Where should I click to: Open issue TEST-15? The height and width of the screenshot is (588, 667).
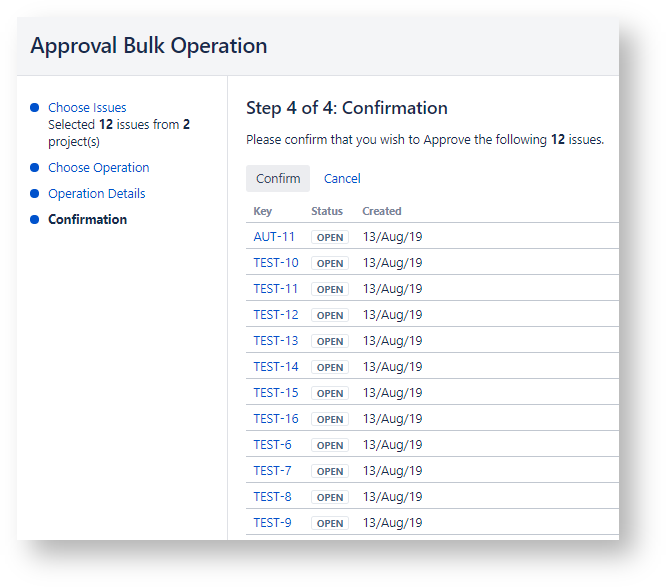[x=276, y=393]
